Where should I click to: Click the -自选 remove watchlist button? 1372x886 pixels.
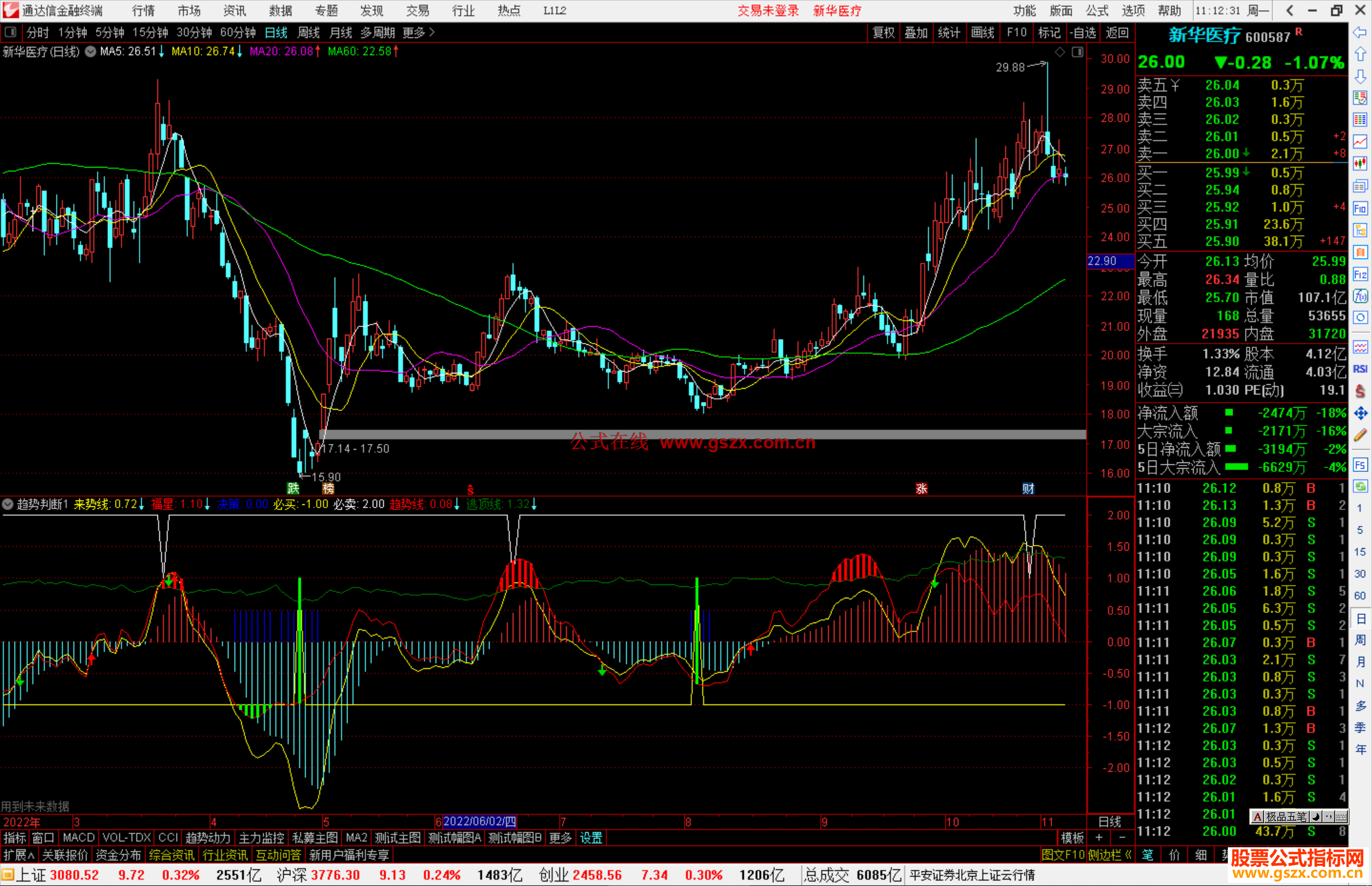point(1083,32)
